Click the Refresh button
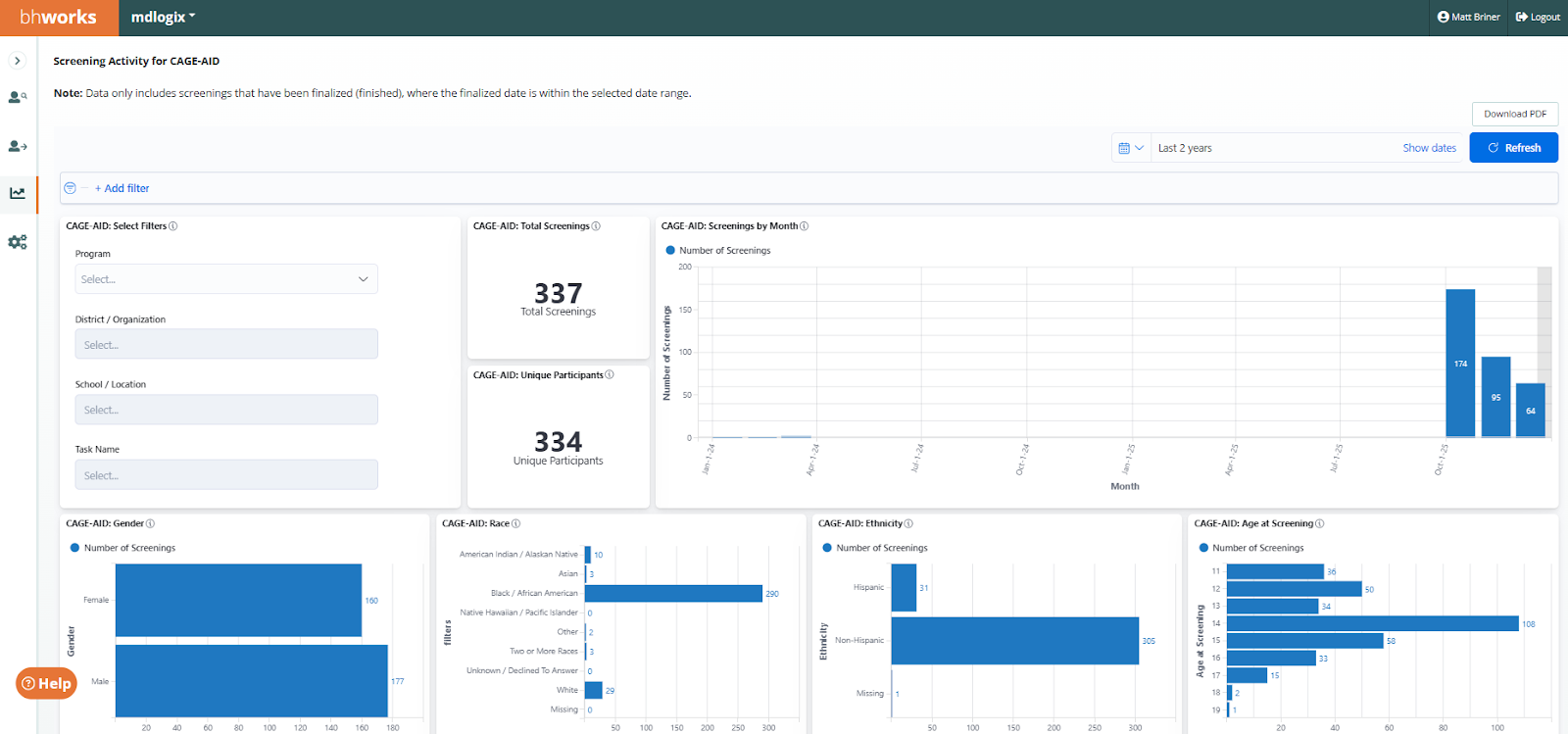 point(1514,148)
